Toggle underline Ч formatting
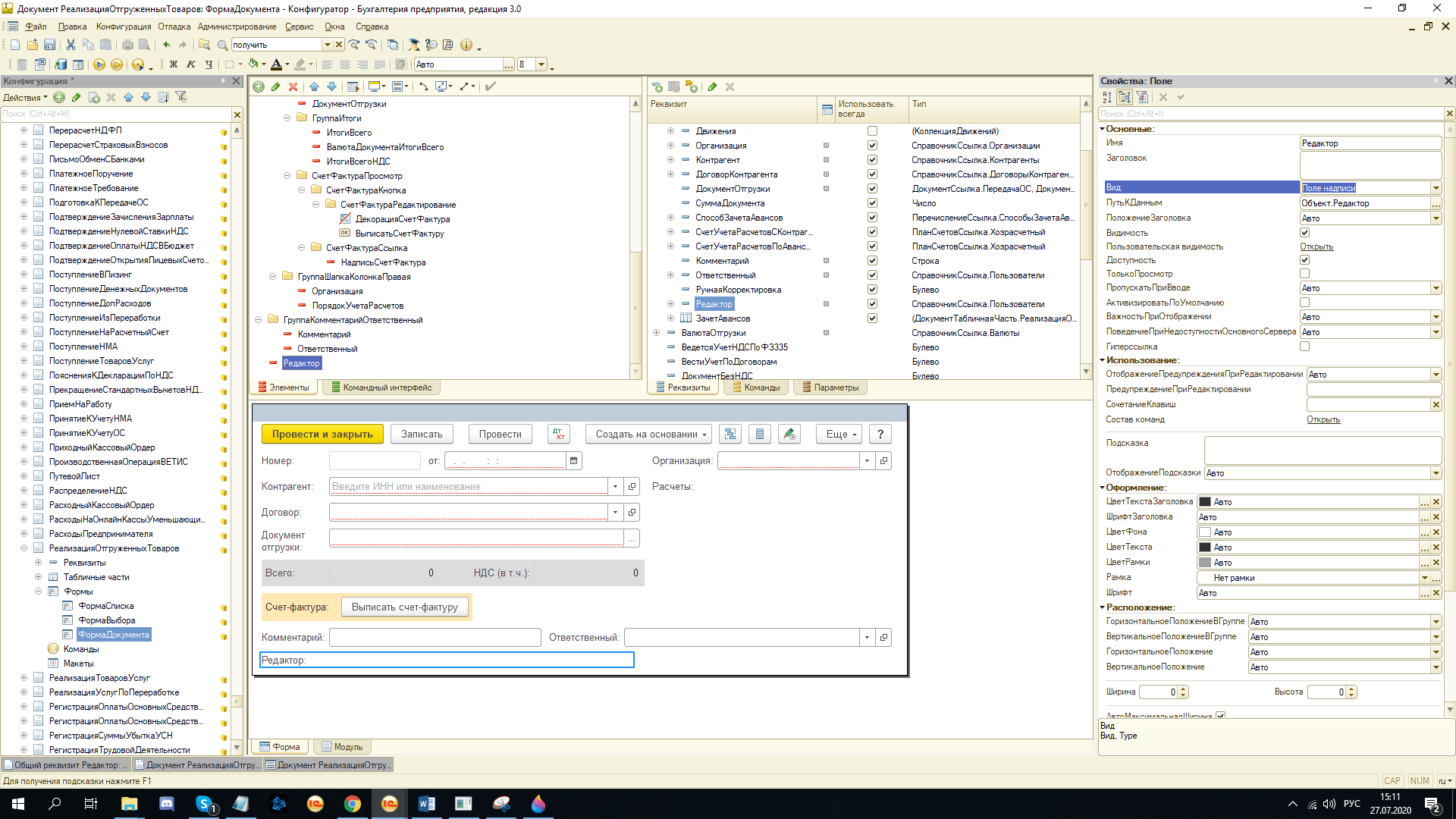Image resolution: width=1456 pixels, height=819 pixels. pos(208,64)
